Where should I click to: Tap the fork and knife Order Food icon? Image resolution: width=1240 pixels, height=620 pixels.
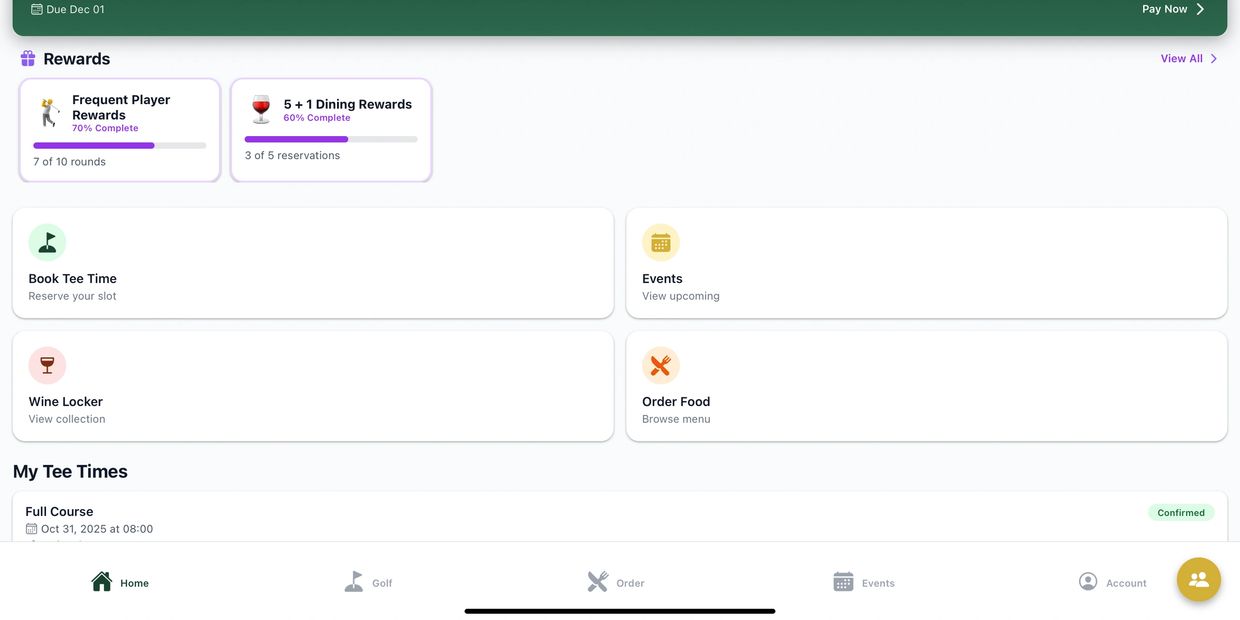[660, 365]
